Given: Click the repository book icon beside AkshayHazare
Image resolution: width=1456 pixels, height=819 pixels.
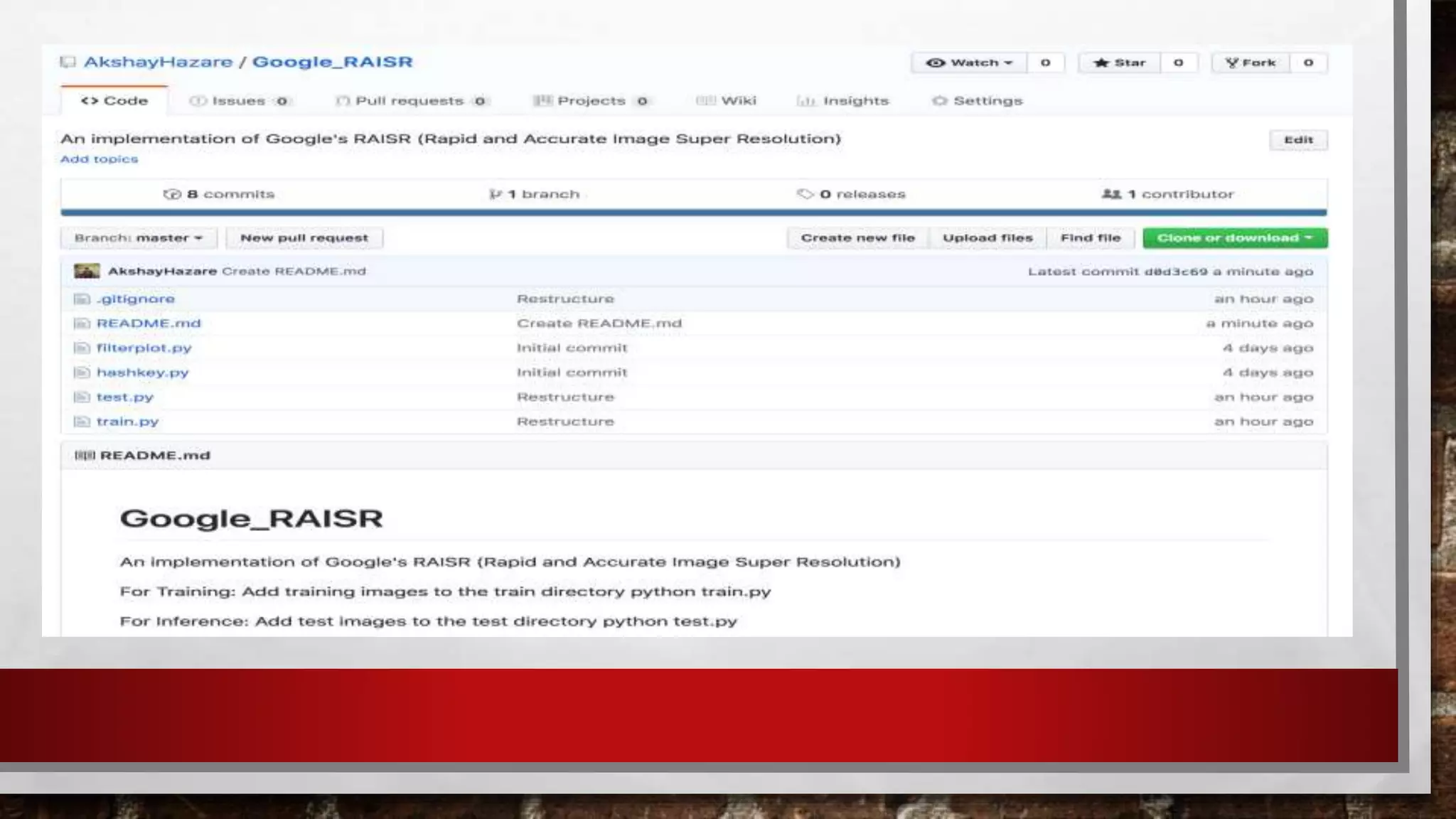Looking at the screenshot, I should tap(68, 63).
